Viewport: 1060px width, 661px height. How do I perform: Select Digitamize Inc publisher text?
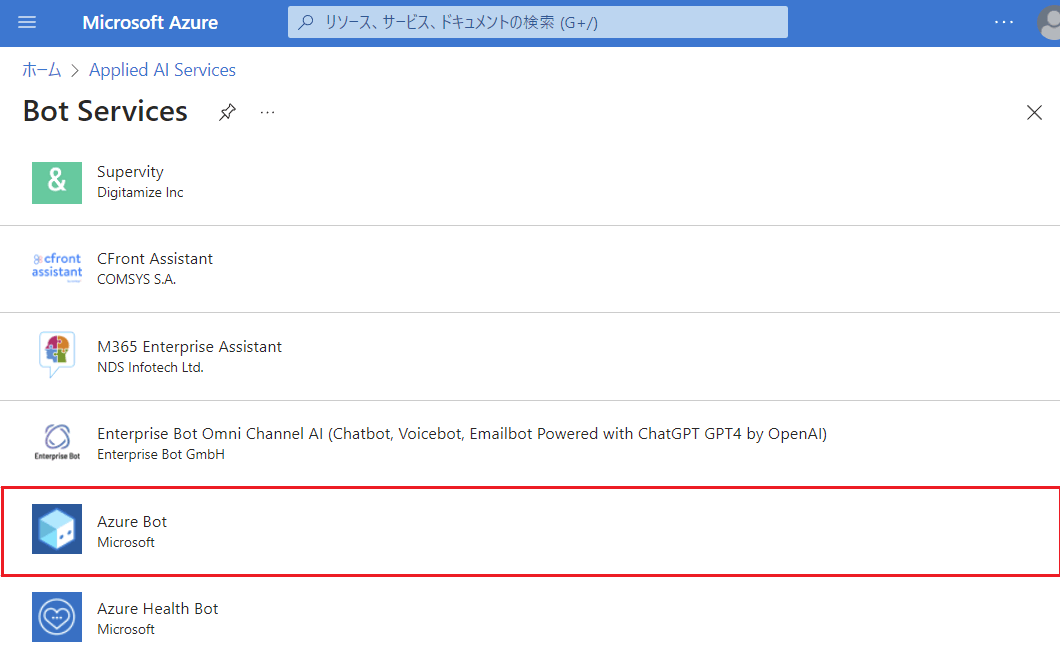[140, 193]
